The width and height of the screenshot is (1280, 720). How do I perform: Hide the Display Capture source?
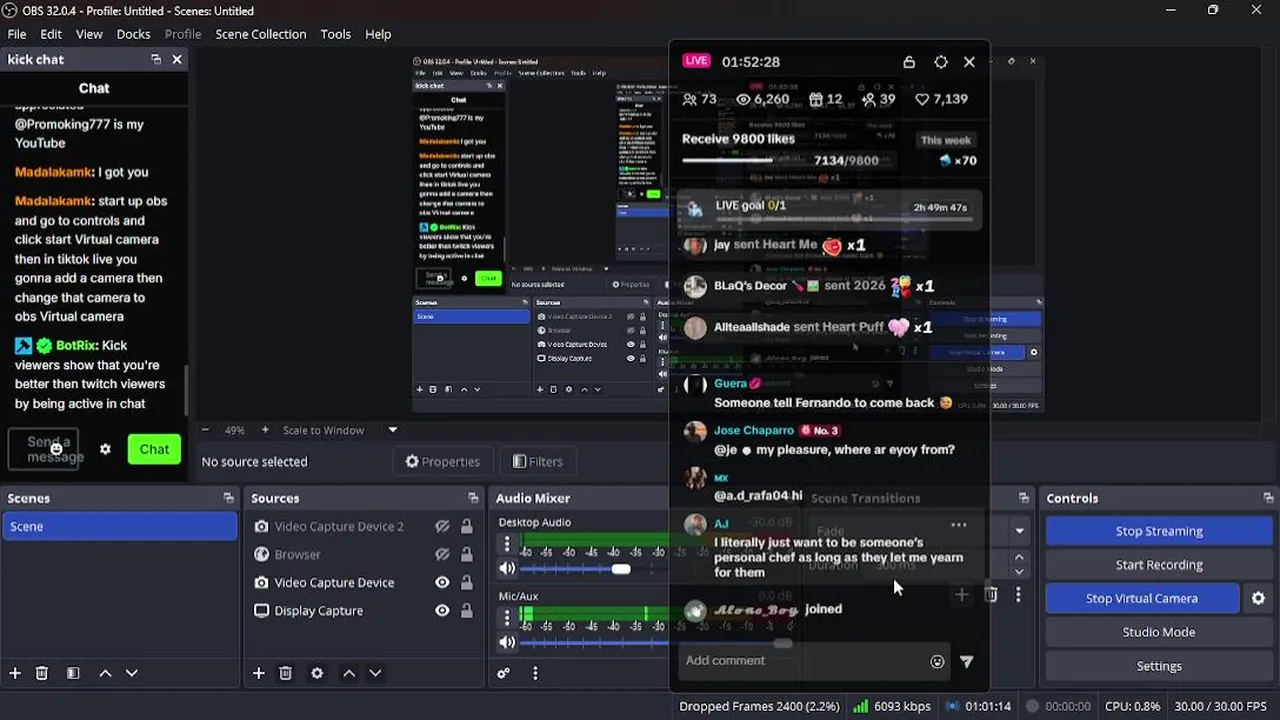click(x=442, y=610)
